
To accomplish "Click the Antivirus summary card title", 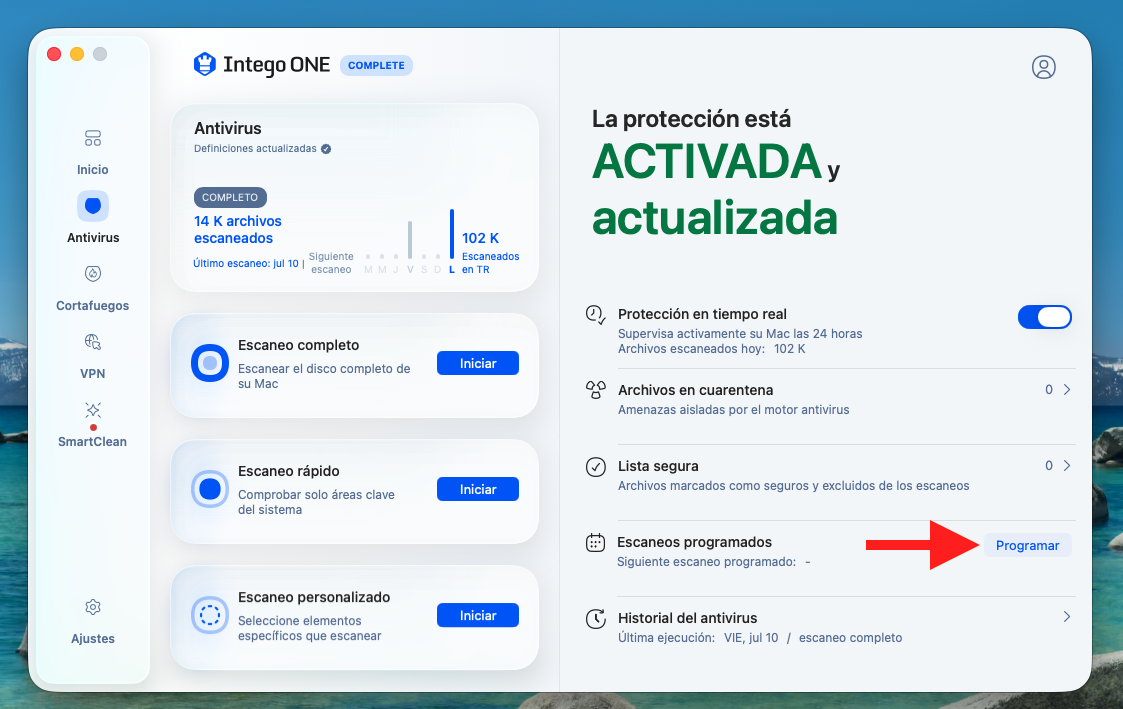I will coord(228,128).
